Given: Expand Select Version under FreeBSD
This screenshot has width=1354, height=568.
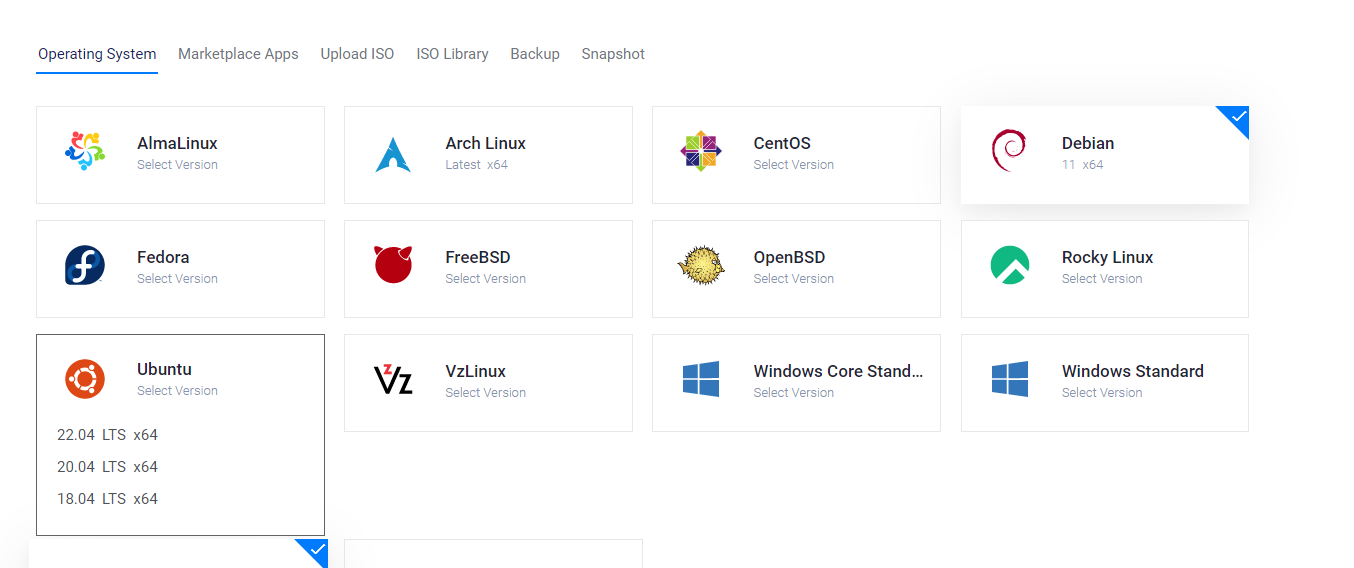Looking at the screenshot, I should click(x=486, y=279).
